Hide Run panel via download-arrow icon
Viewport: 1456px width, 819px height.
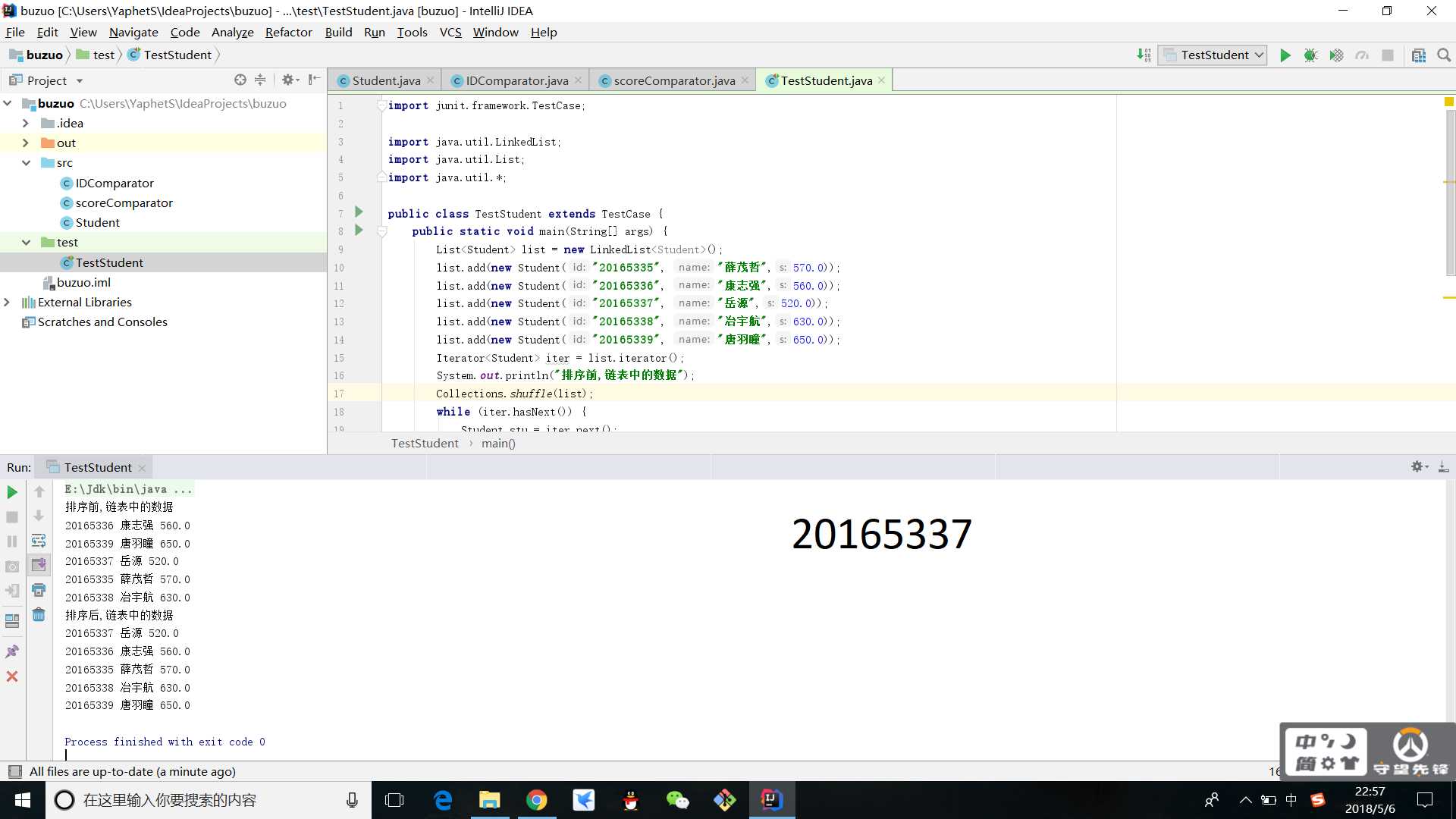[1443, 467]
